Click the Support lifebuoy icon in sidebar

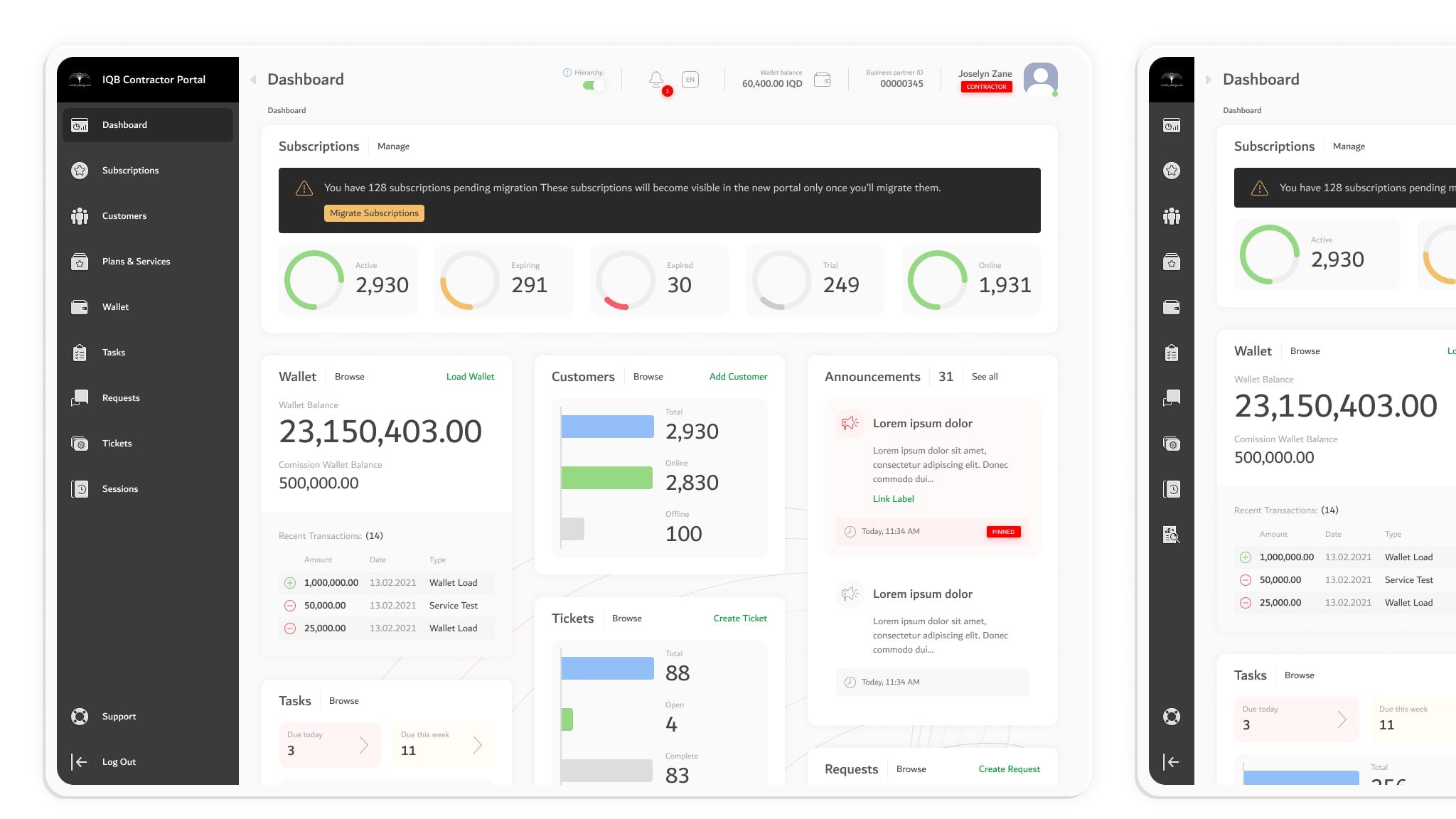click(80, 716)
